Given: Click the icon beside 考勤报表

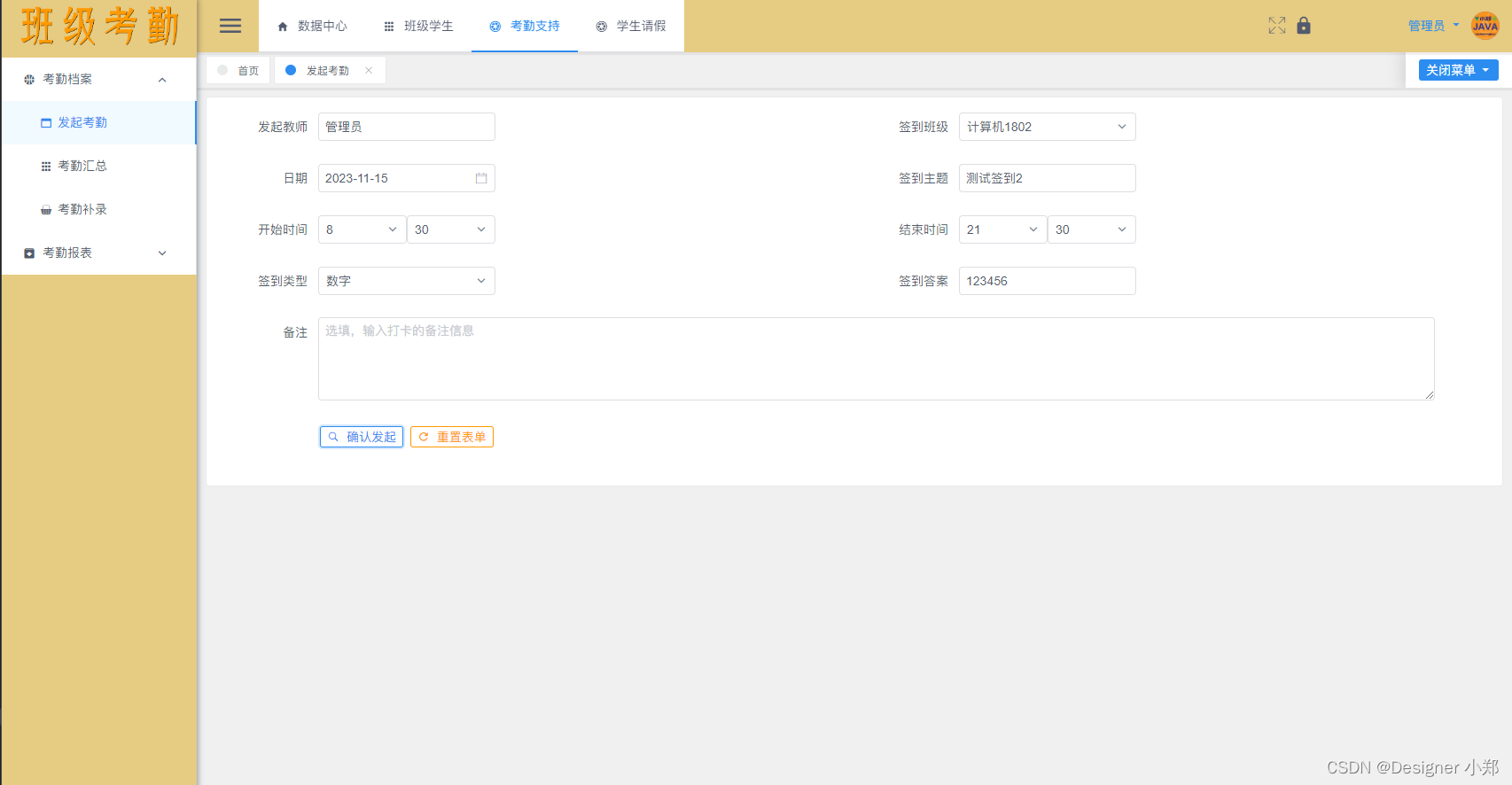Looking at the screenshot, I should coord(29,253).
